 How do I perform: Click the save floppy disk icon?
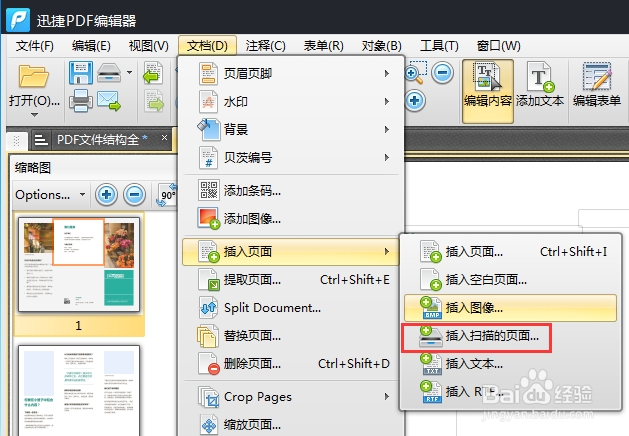coord(81,73)
